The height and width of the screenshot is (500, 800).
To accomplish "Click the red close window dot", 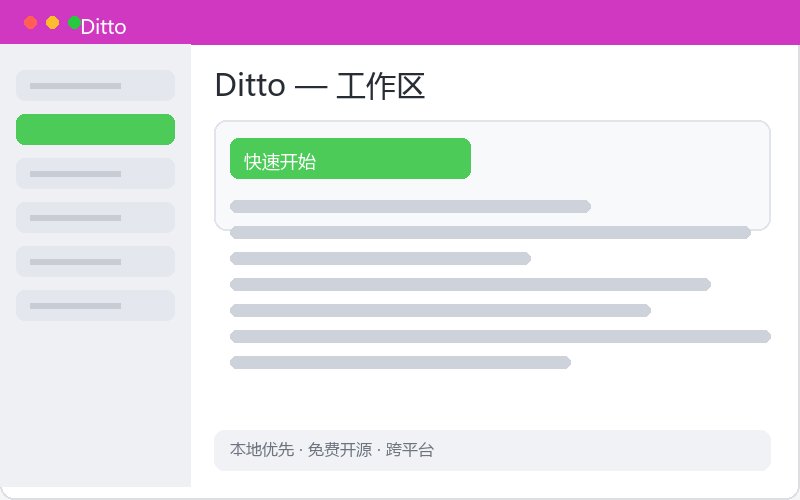I will (x=31, y=23).
